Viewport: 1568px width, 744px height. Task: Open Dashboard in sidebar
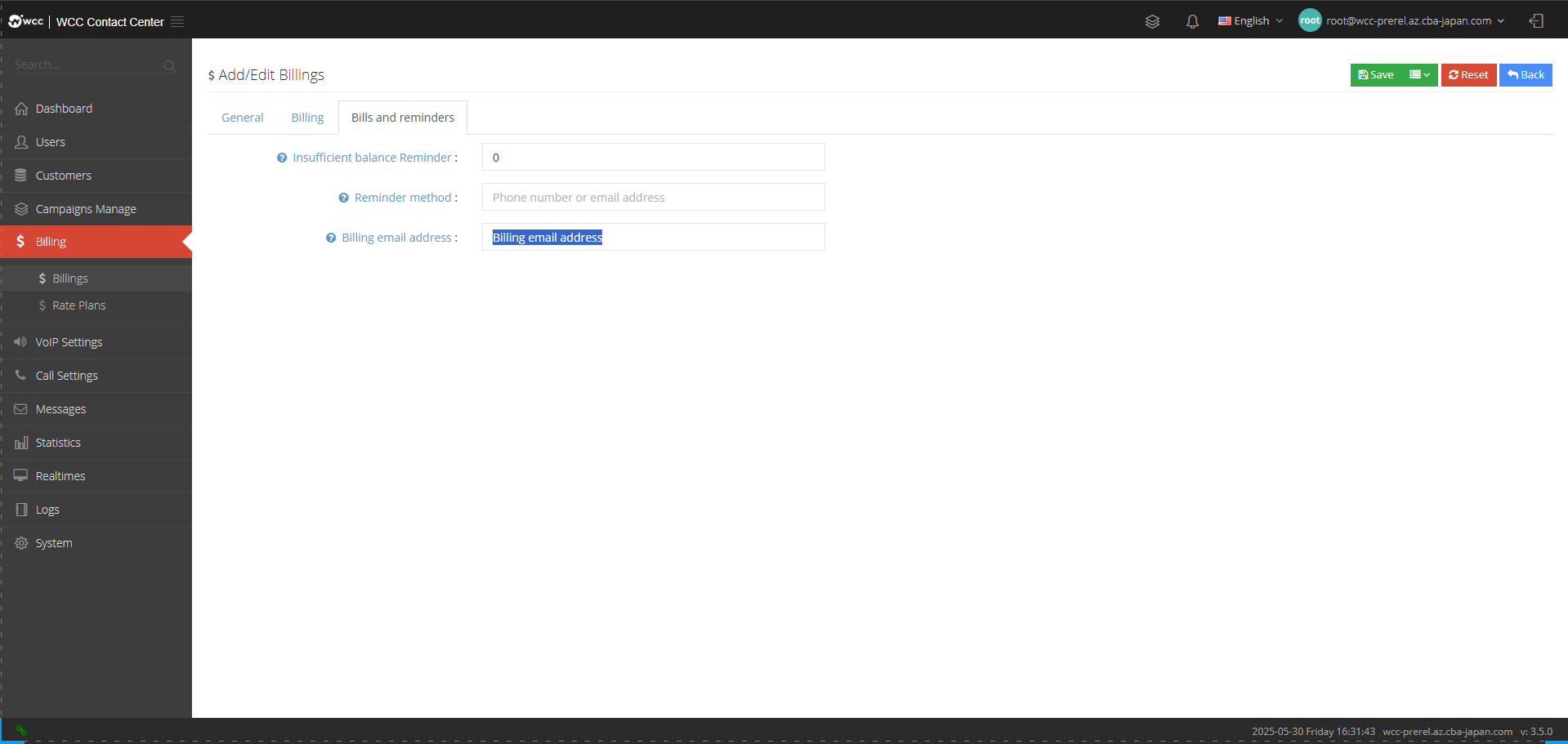tap(96, 109)
